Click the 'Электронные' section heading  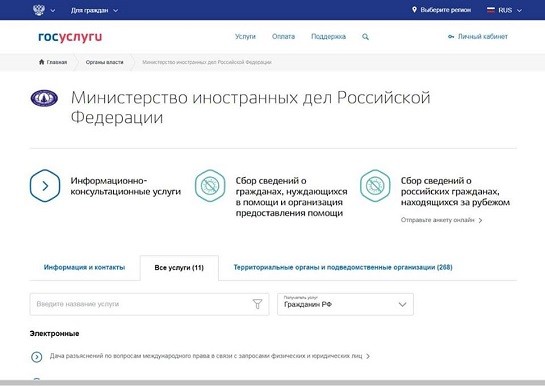click(x=54, y=334)
